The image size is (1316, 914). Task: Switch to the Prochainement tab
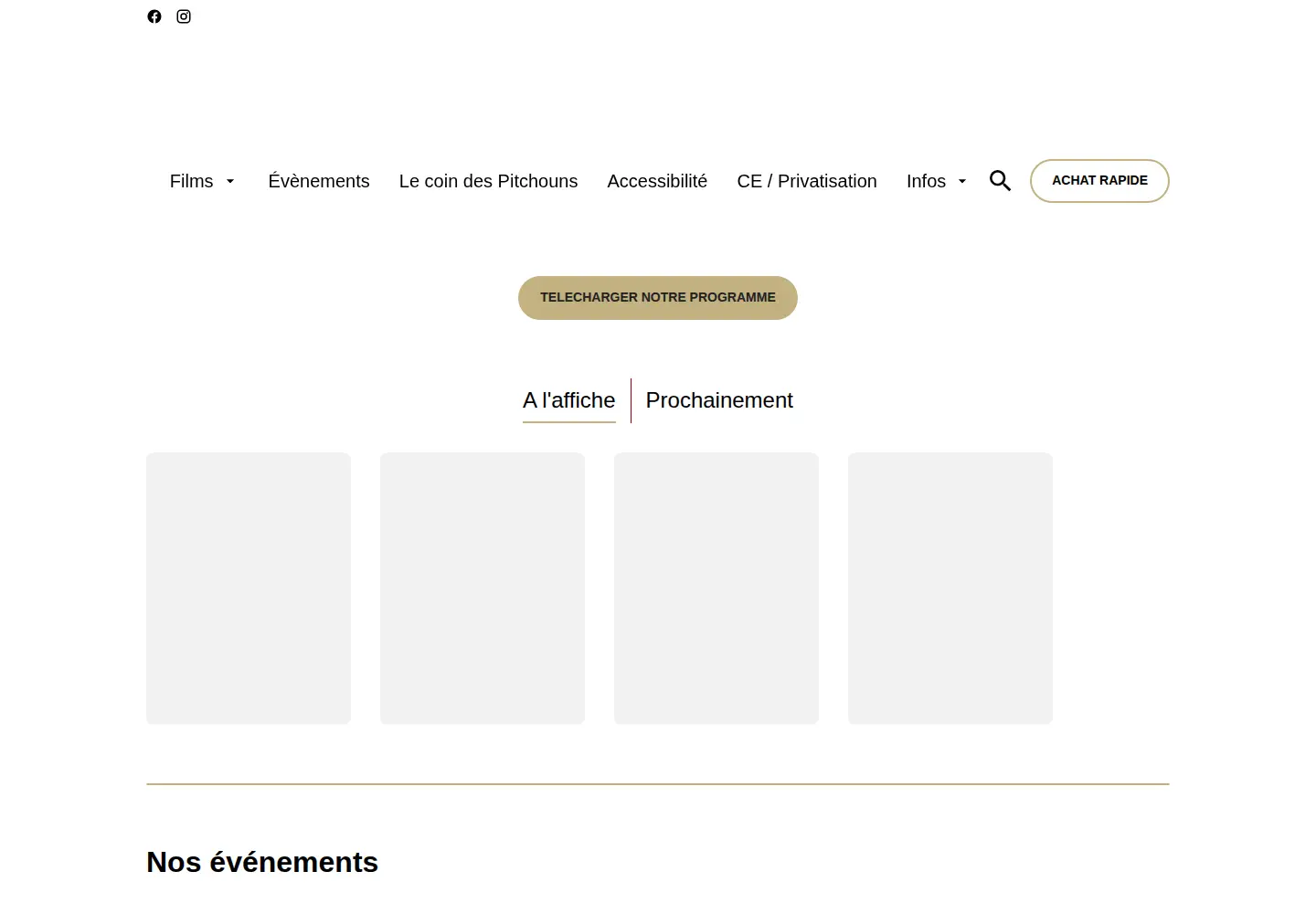(719, 400)
